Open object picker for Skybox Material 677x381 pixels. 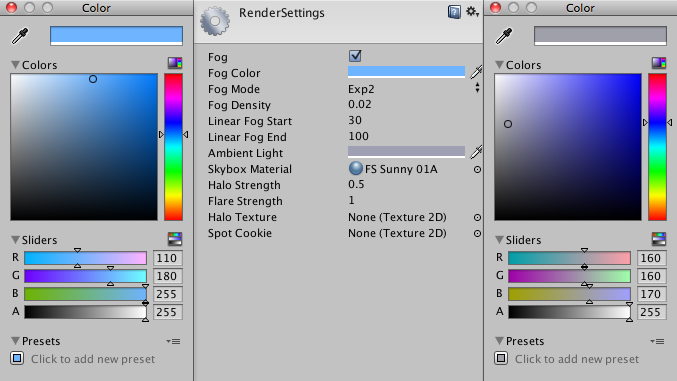(477, 169)
